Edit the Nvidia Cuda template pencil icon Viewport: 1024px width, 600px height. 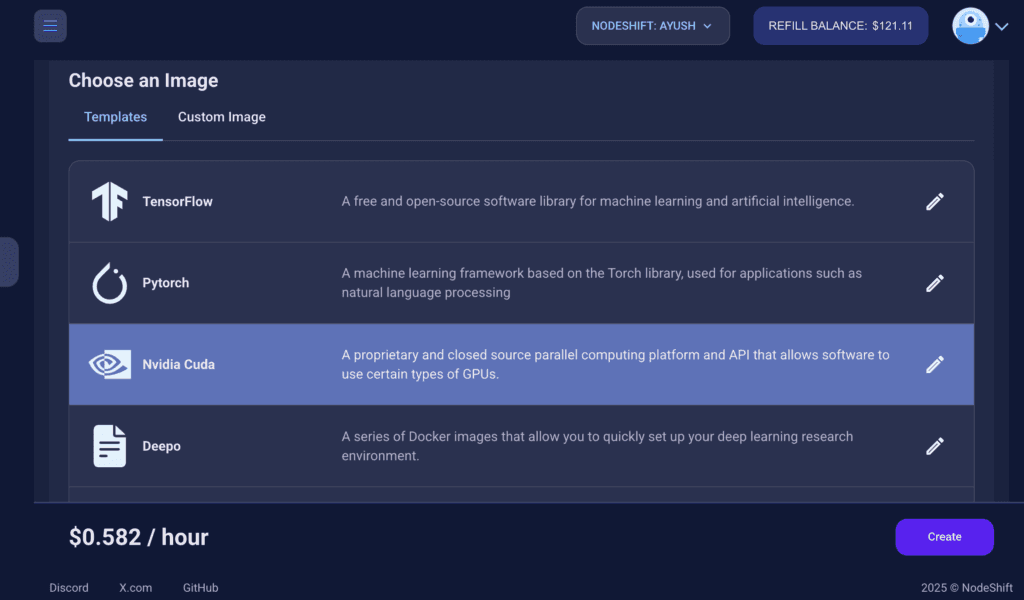click(934, 365)
